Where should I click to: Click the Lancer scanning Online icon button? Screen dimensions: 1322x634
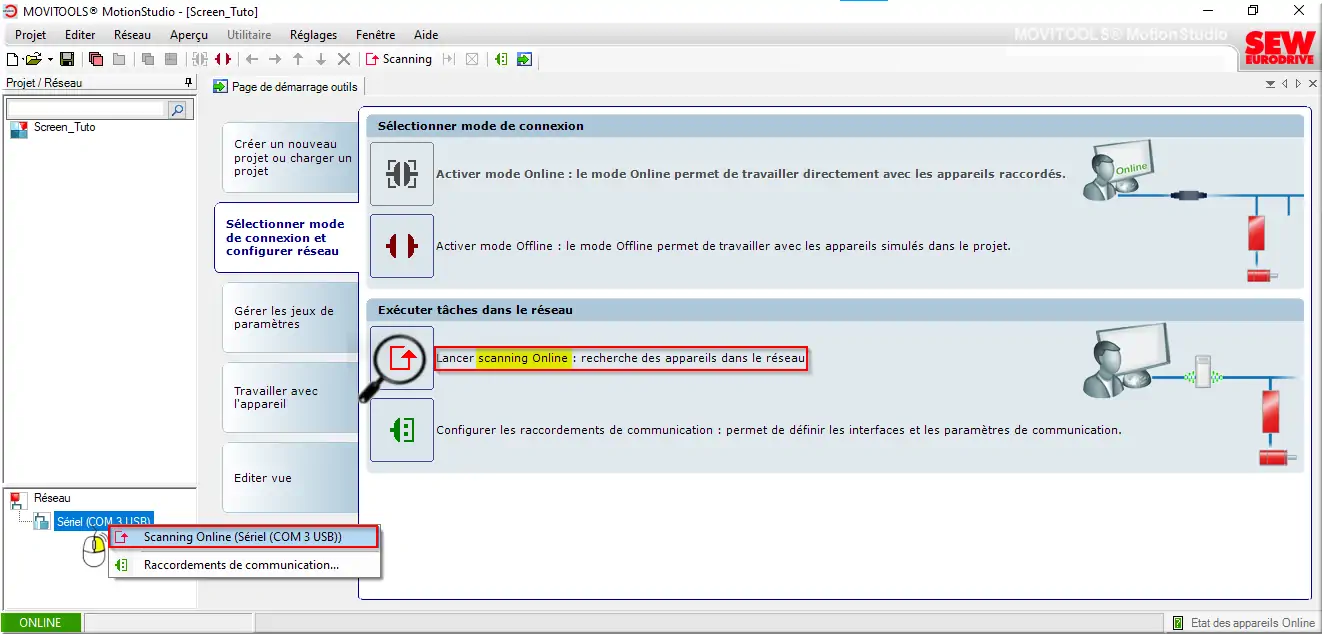[402, 358]
